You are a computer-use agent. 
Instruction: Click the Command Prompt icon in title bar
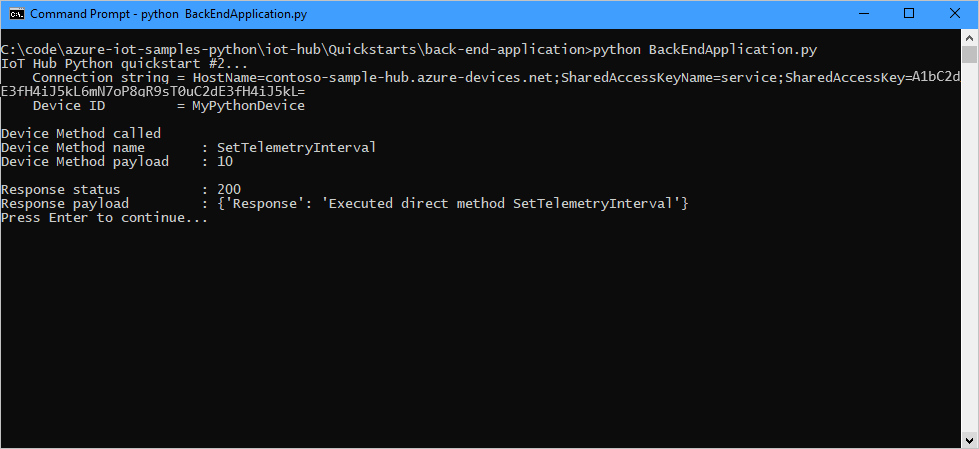coord(16,15)
